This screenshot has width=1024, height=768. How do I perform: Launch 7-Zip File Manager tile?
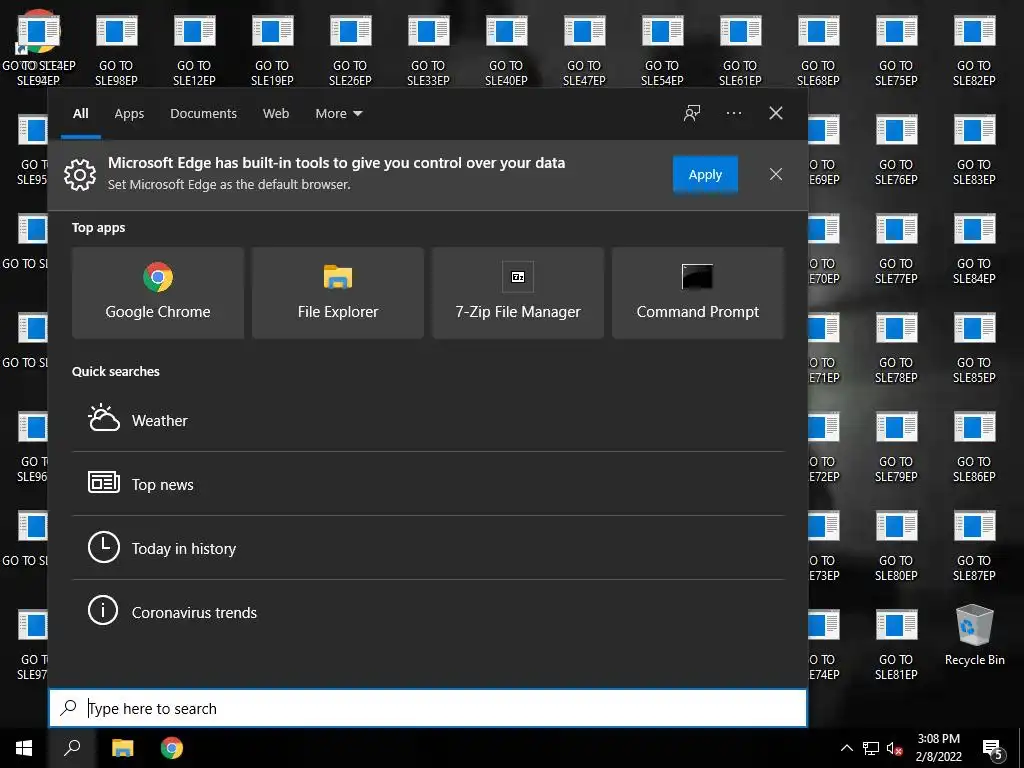(518, 293)
